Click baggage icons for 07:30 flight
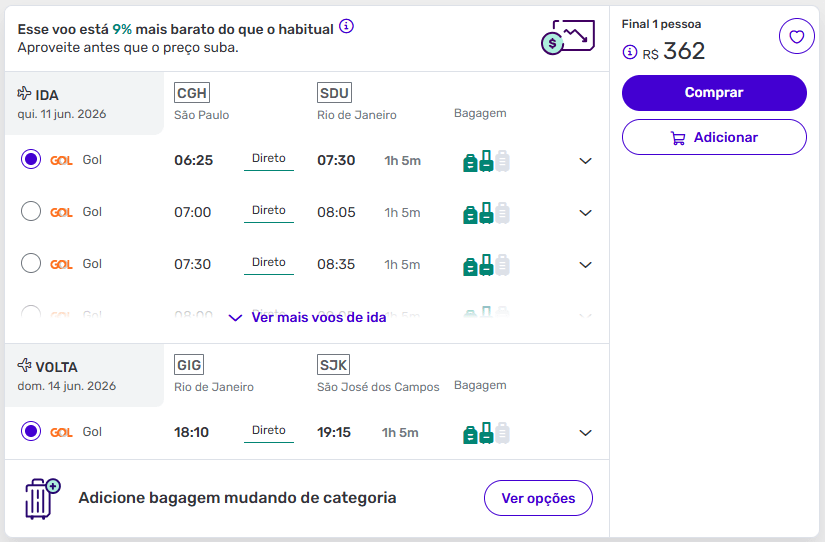Image resolution: width=825 pixels, height=542 pixels. point(486,264)
